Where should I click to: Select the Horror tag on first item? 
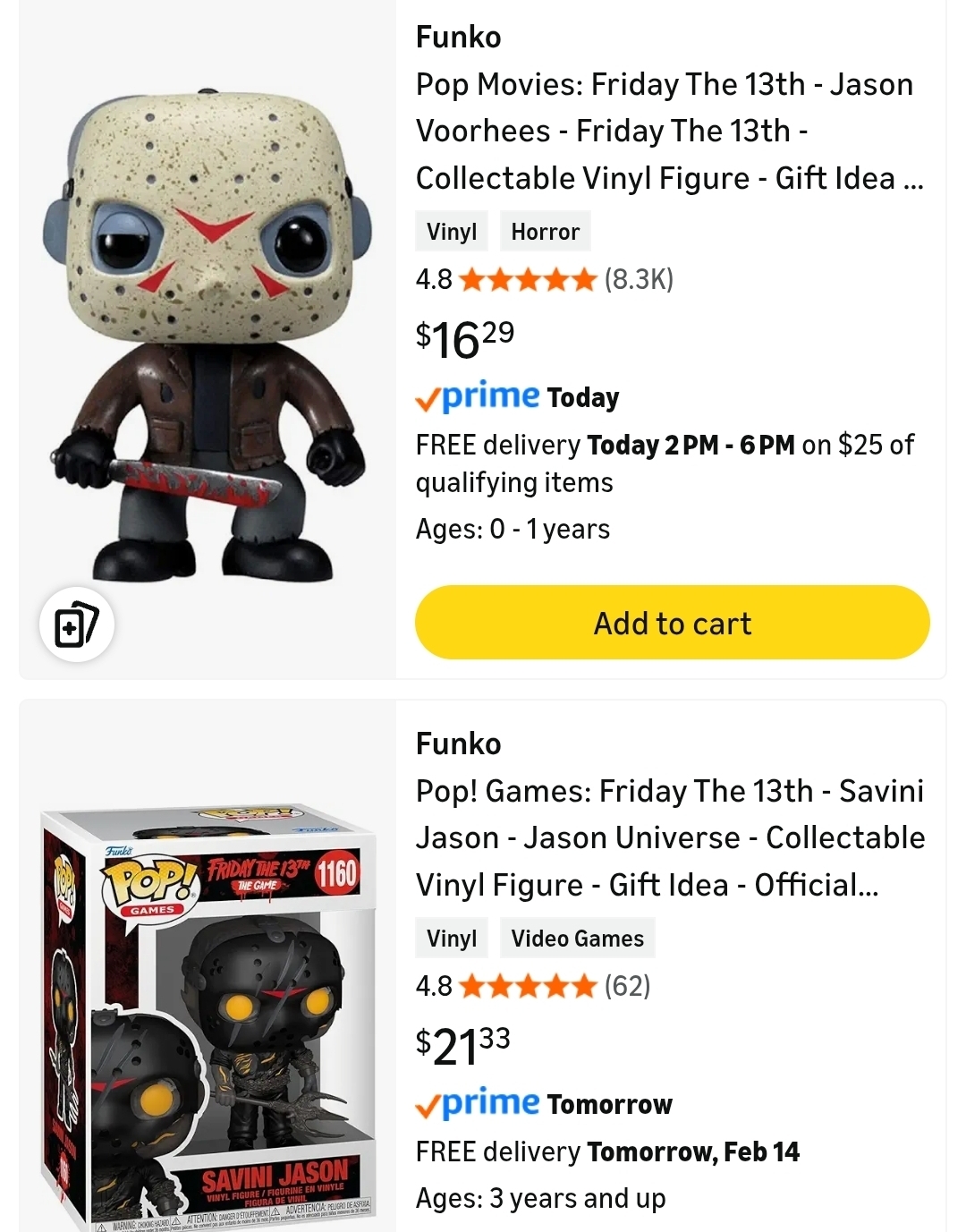545,232
